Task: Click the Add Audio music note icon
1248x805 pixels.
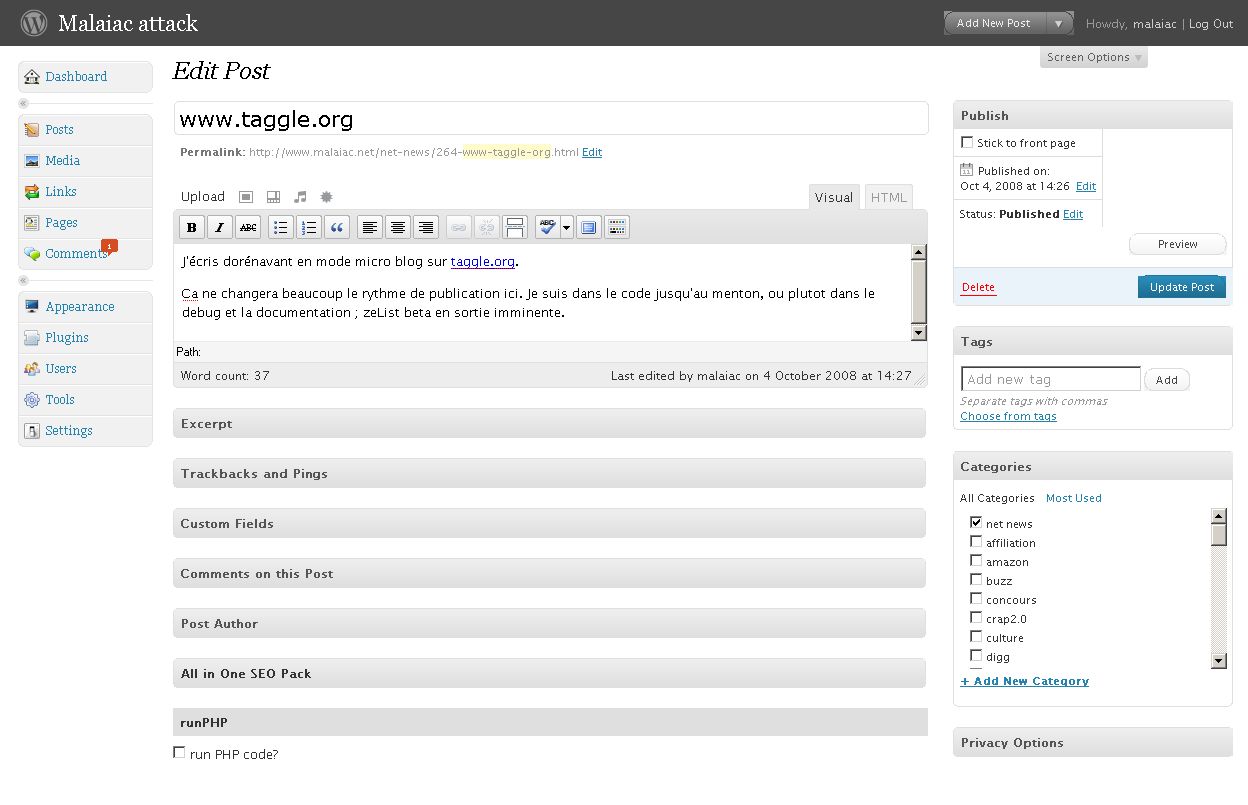Action: point(300,197)
